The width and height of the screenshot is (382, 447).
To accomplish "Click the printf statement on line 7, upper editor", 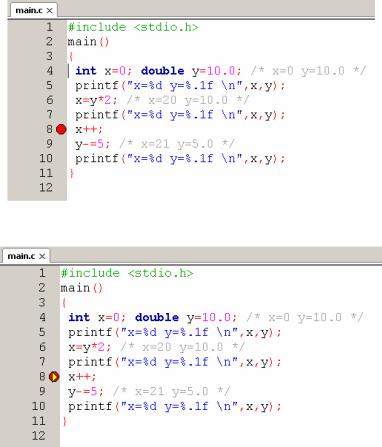I will (x=180, y=115).
